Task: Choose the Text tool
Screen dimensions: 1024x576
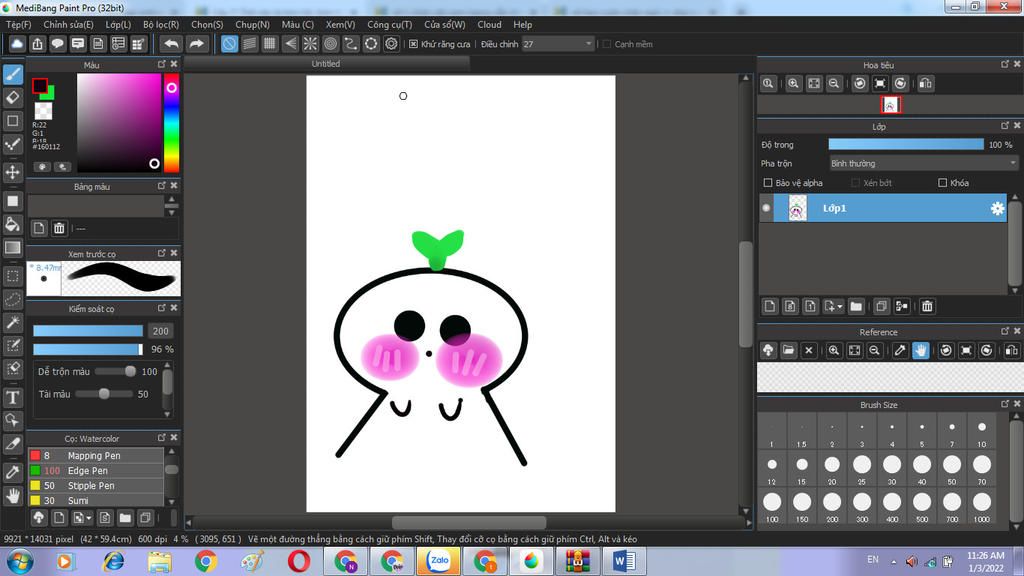Action: coord(13,397)
